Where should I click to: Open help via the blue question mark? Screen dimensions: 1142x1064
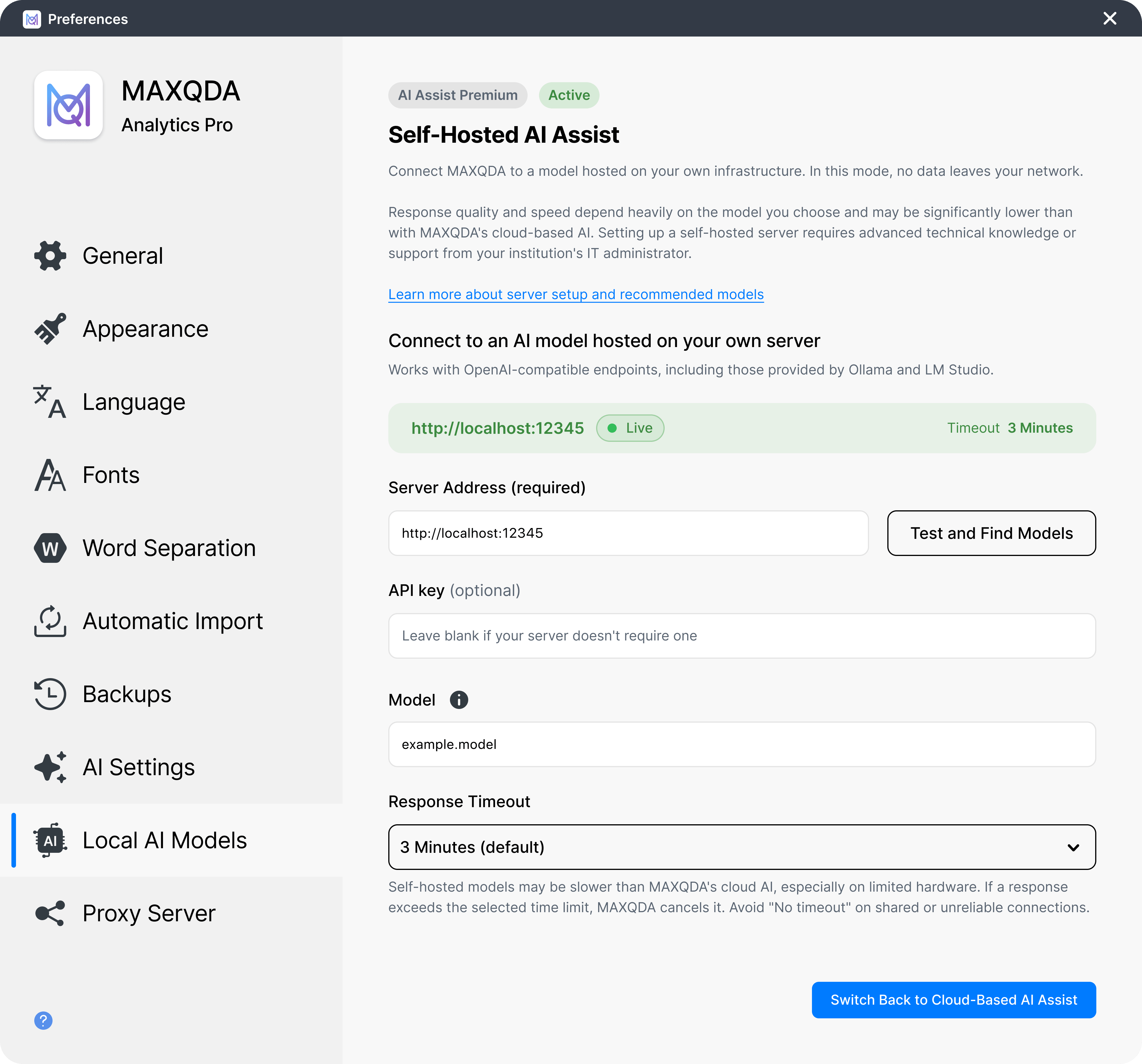pos(43,1020)
